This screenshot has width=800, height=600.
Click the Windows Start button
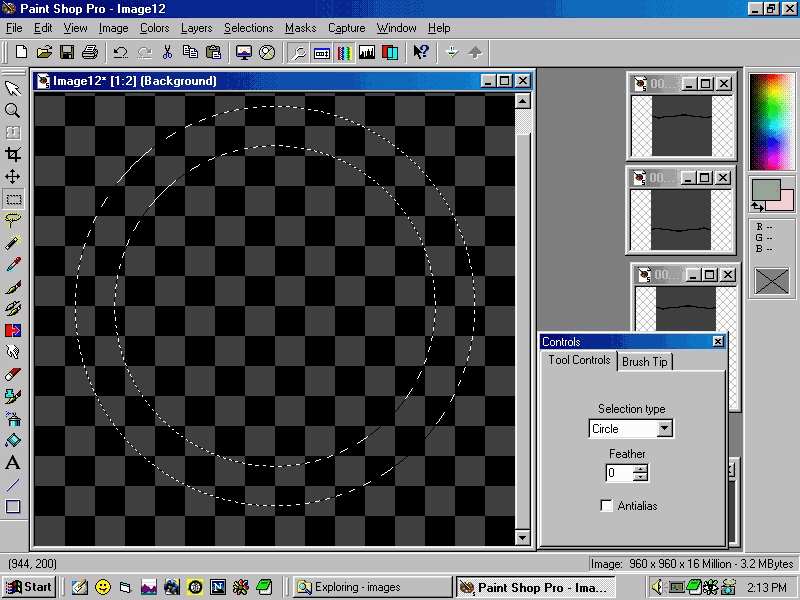click(29, 587)
